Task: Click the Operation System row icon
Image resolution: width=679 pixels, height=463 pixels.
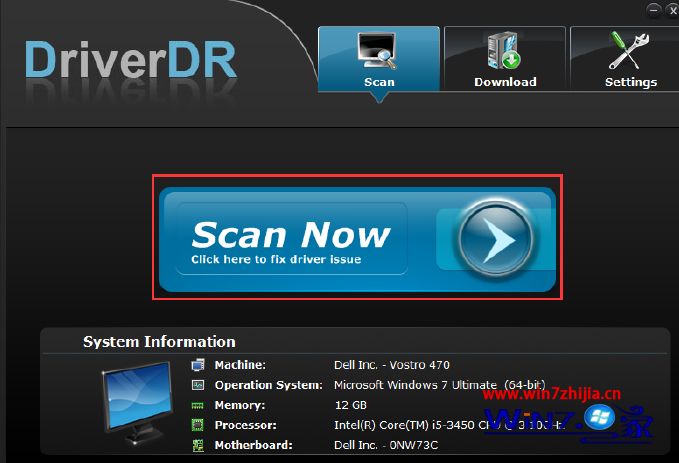Action: coord(198,385)
